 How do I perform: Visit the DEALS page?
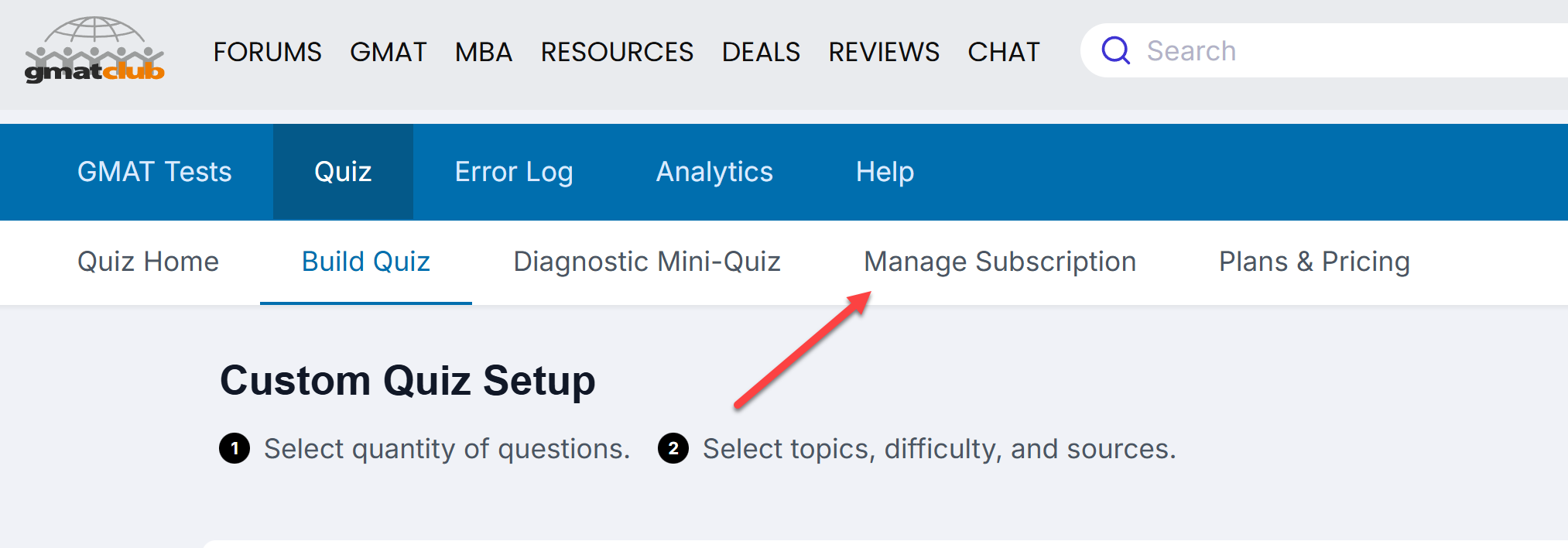(x=761, y=52)
